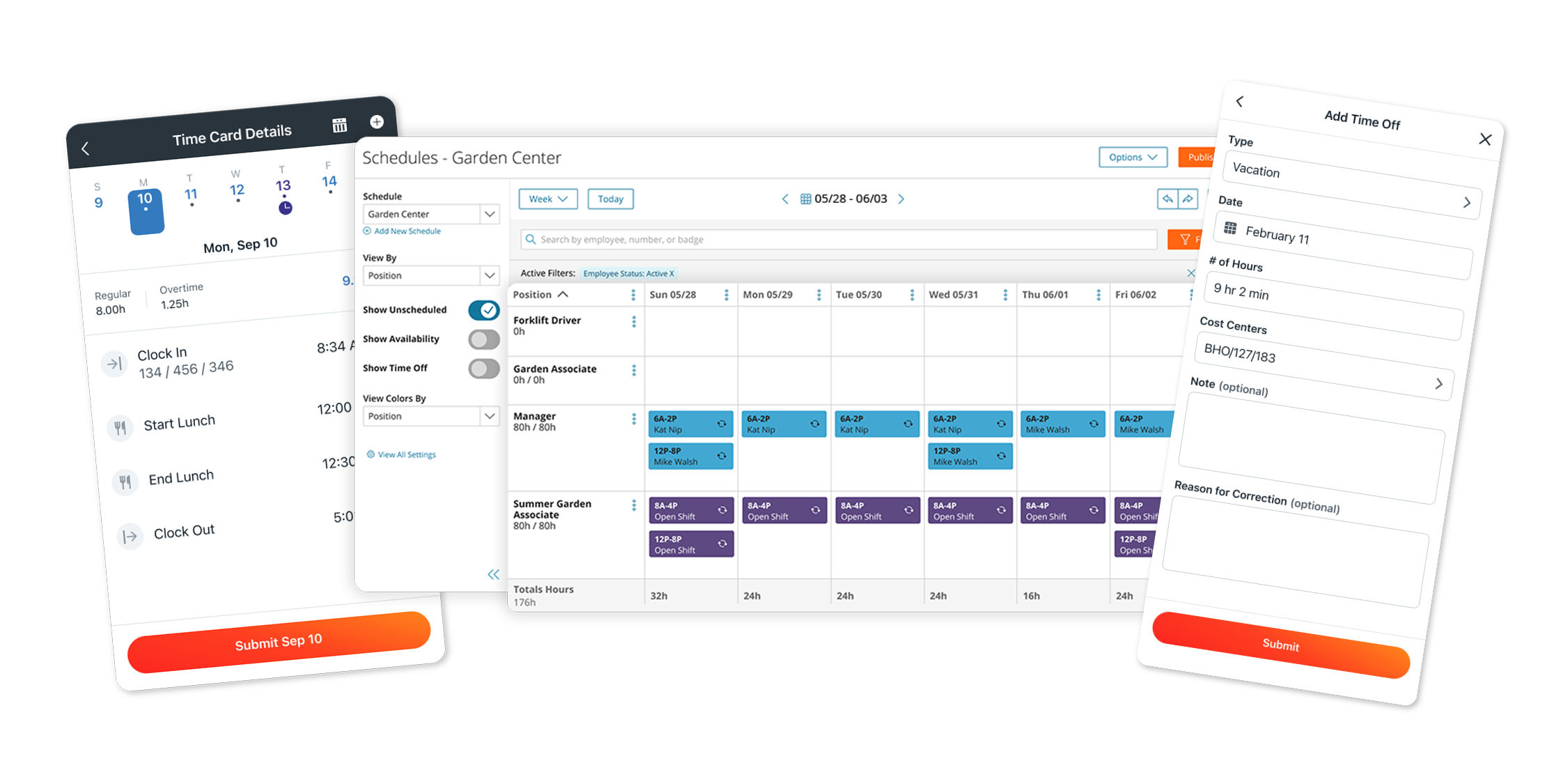Screen dimensions: 1568x784
Task: Tap the plus icon in Time Card Details
Action: pyautogui.click(x=377, y=122)
